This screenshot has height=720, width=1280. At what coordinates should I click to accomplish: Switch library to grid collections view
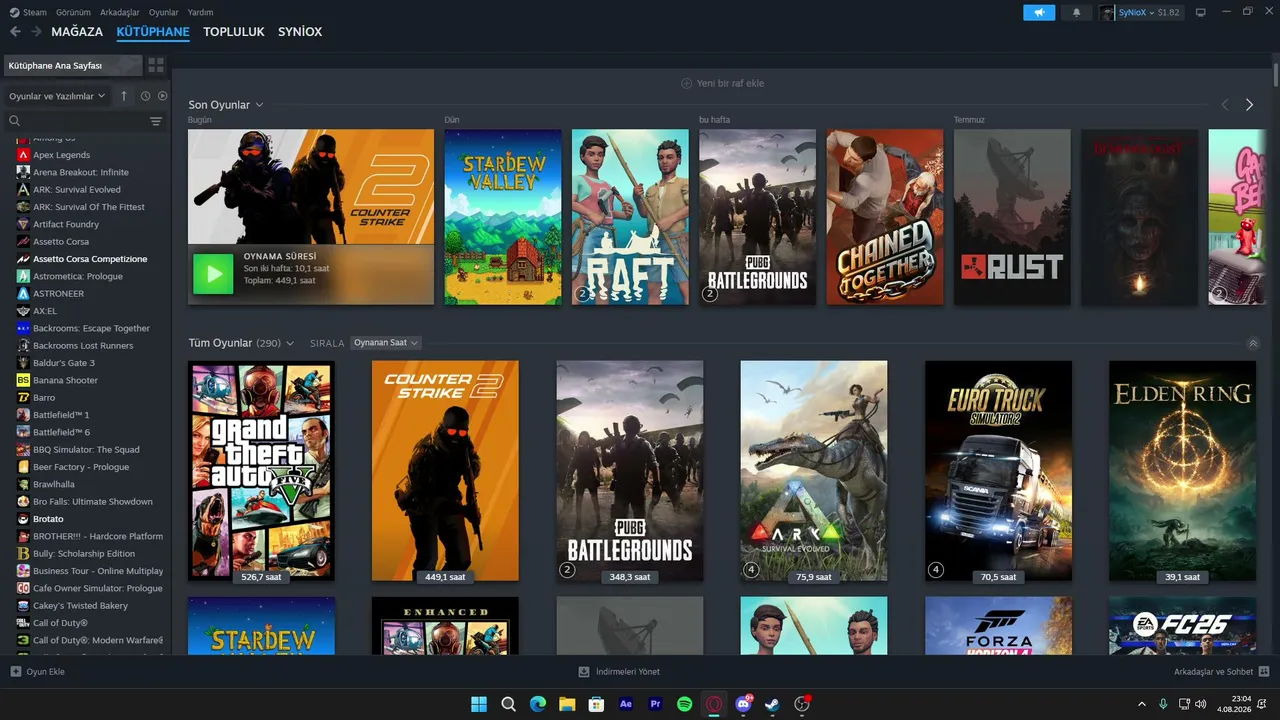[x=156, y=65]
